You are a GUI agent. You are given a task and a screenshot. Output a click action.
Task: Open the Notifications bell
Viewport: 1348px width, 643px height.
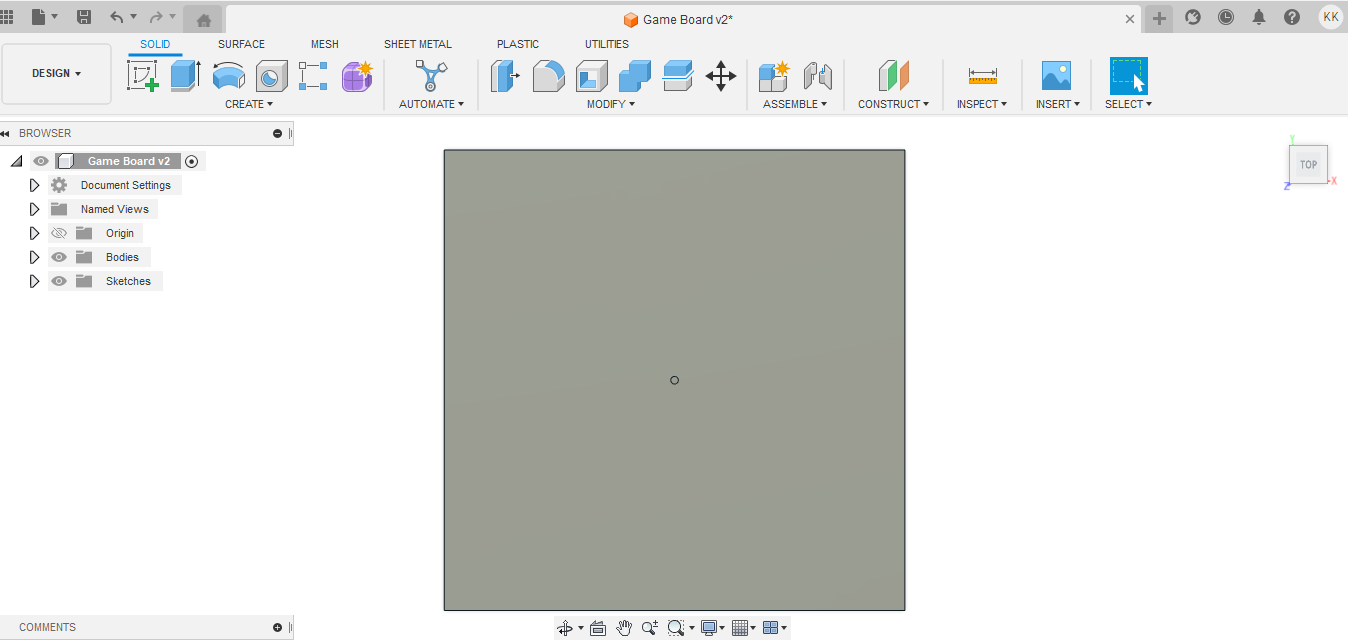[1259, 17]
